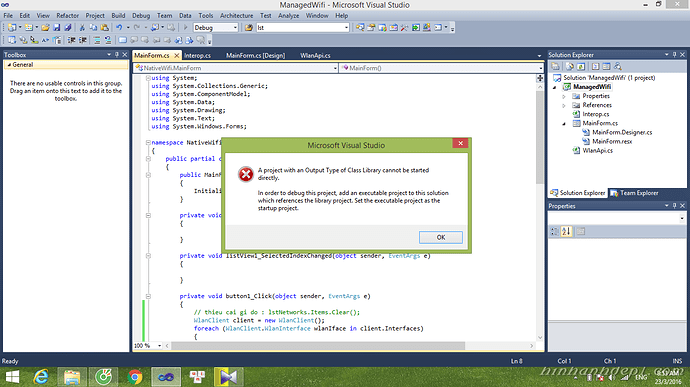Toggle Show All Files in Solution Explorer
The width and height of the screenshot is (690, 387).
pyautogui.click(x=570, y=66)
